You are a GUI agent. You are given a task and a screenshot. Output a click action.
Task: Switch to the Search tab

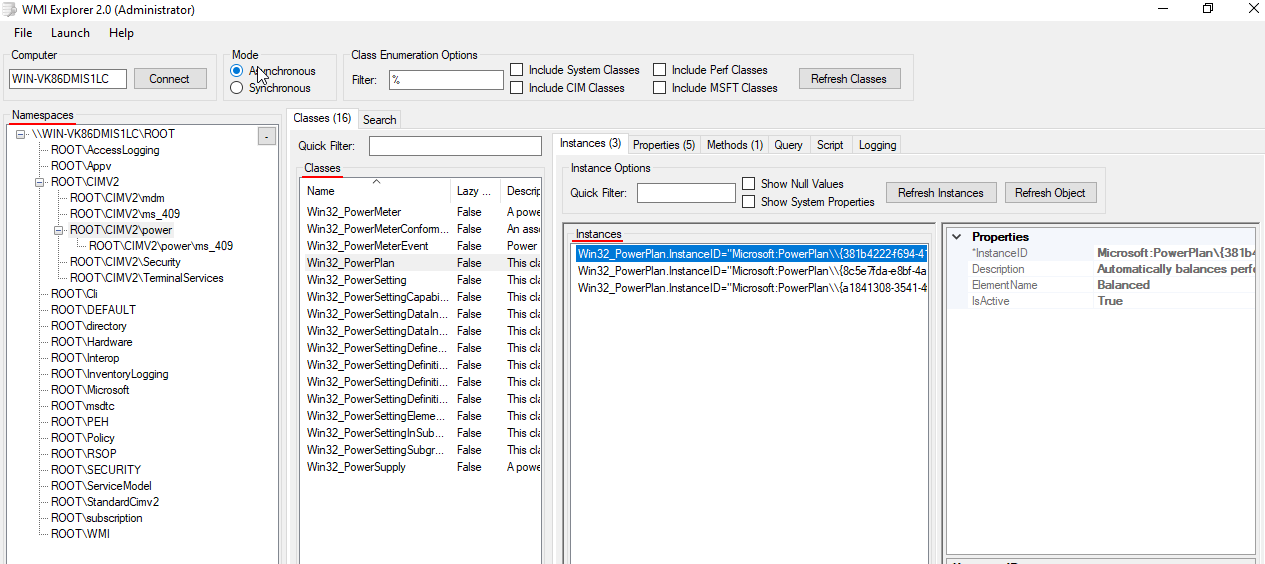379,119
